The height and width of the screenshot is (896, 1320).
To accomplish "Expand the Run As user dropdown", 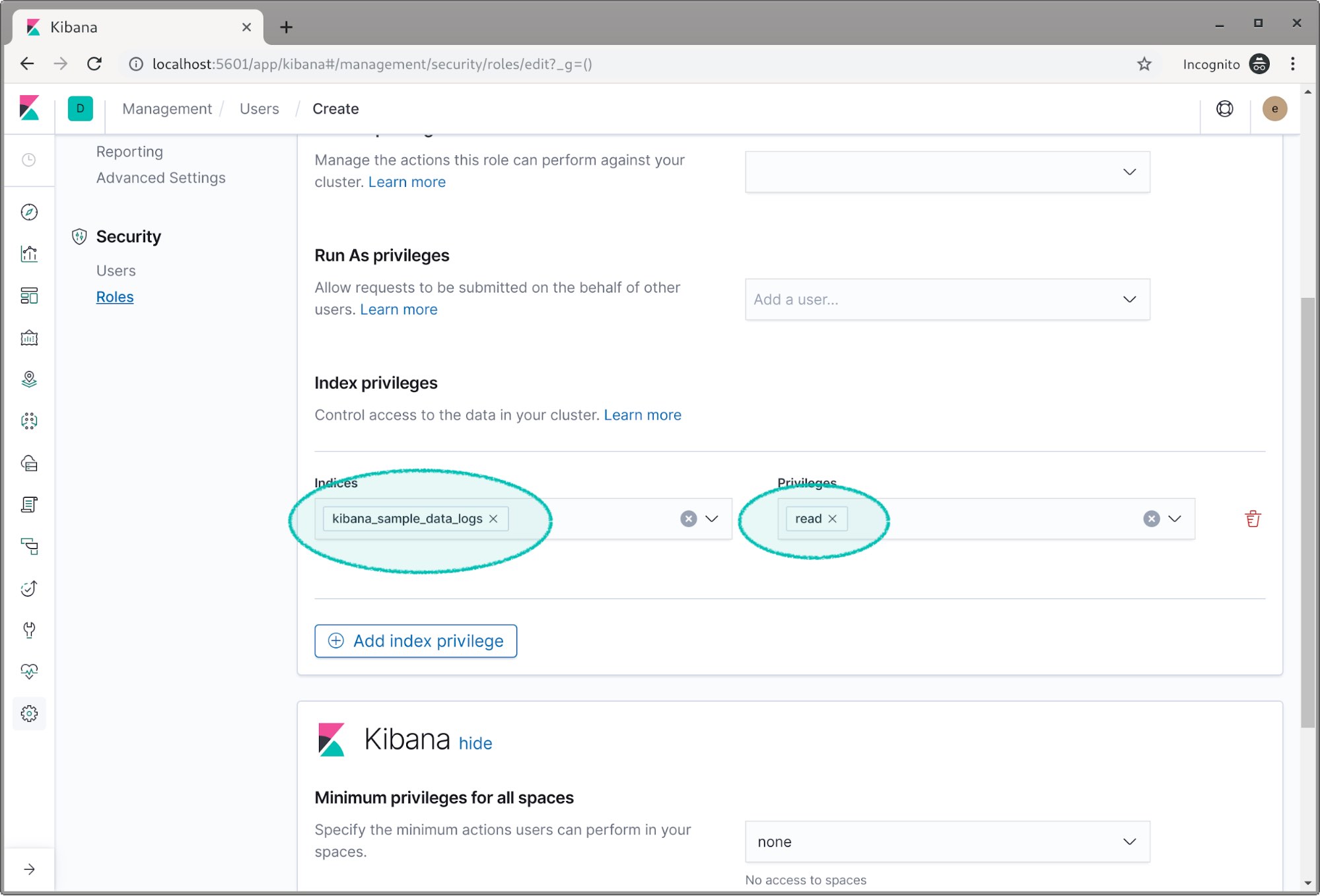I will [1129, 300].
